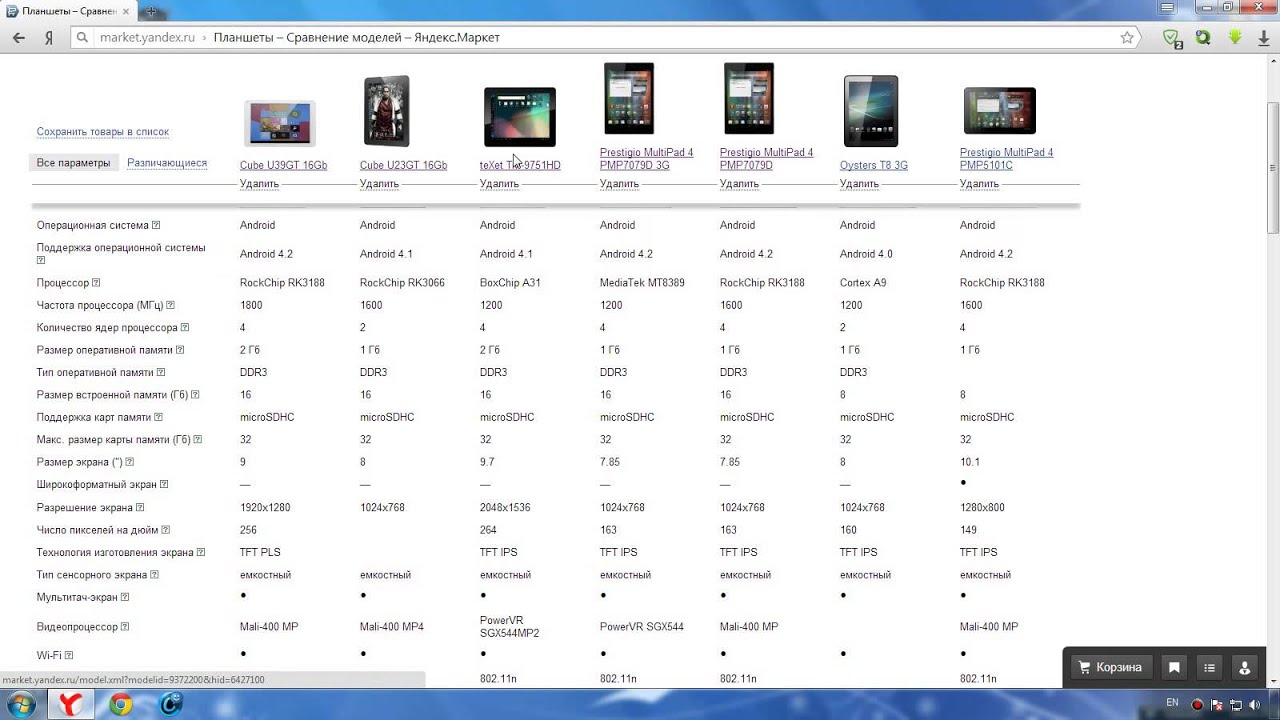The image size is (1280, 720).
Task: Click the PowerVR SGX544 video processor cell
Action: tap(642, 627)
